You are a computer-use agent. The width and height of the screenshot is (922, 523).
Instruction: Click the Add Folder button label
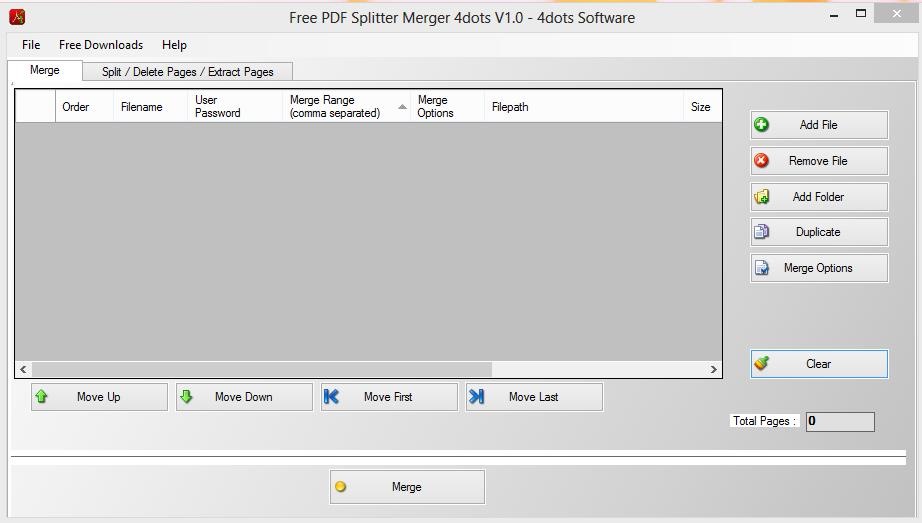818,196
